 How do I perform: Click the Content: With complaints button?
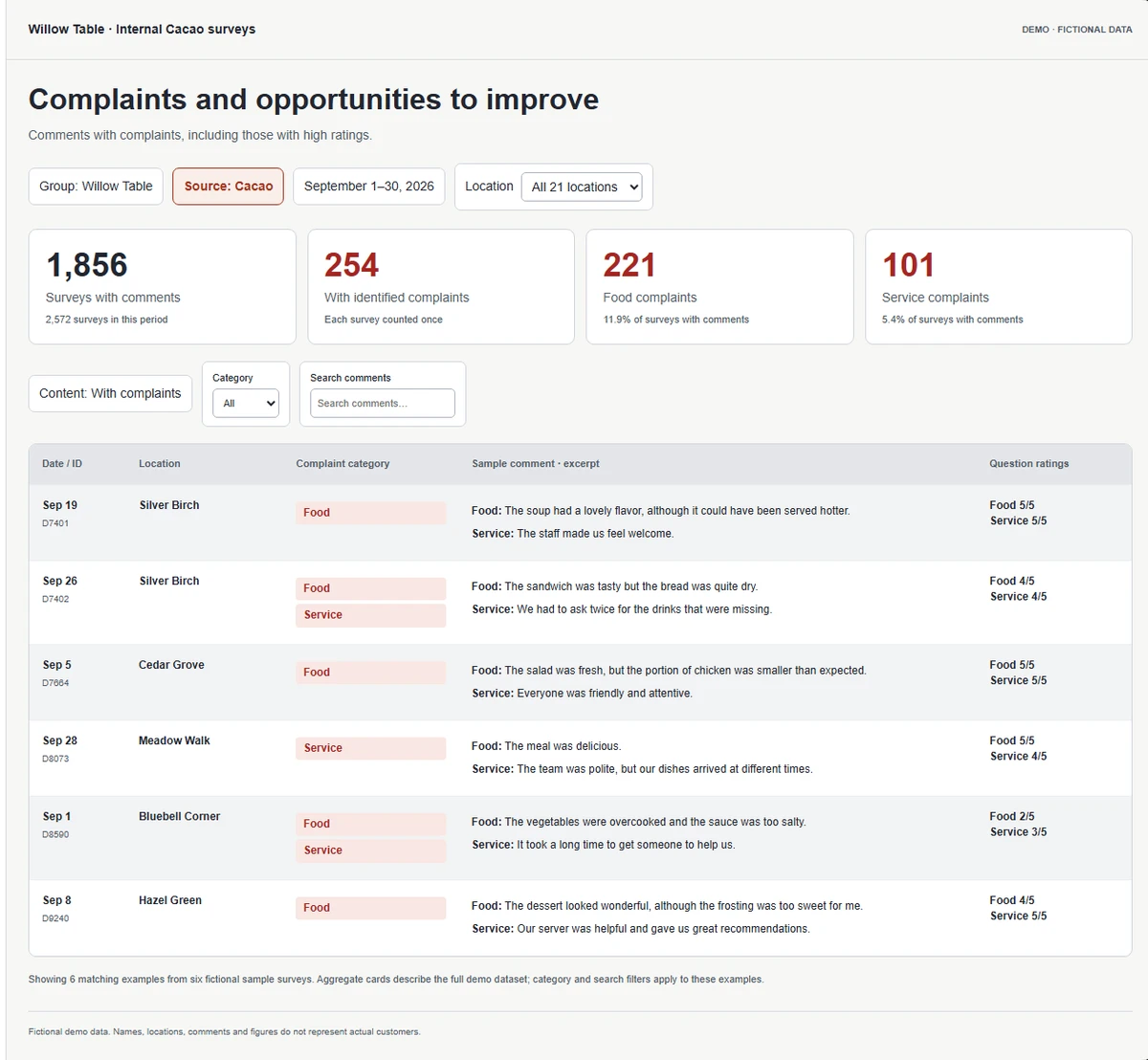(x=110, y=393)
